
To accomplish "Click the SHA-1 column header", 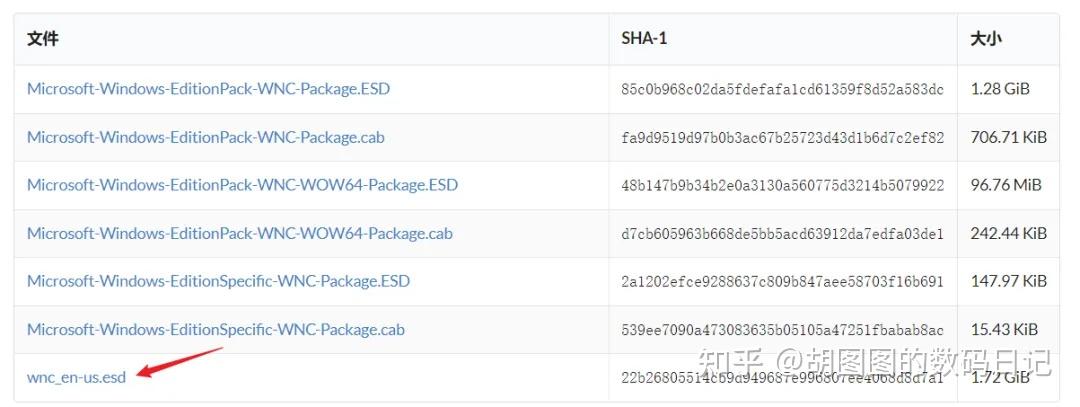I will point(643,39).
